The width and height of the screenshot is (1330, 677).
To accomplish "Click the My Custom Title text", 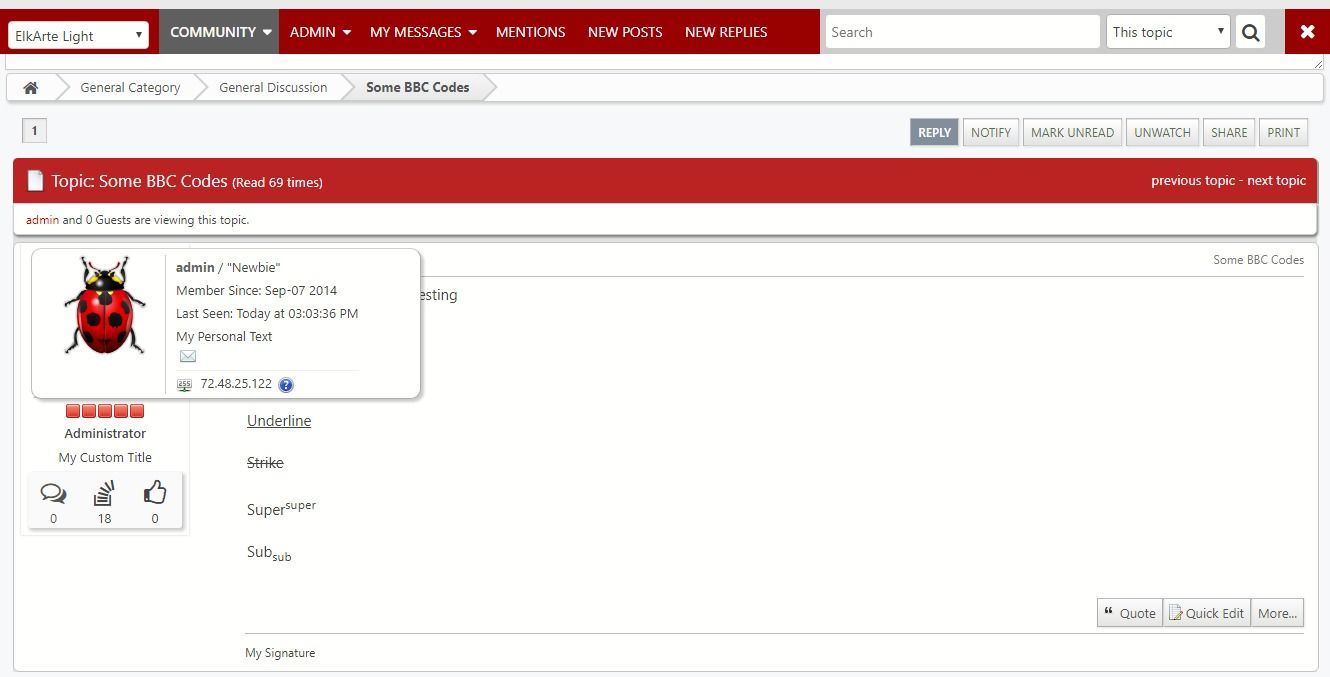I will [x=105, y=458].
